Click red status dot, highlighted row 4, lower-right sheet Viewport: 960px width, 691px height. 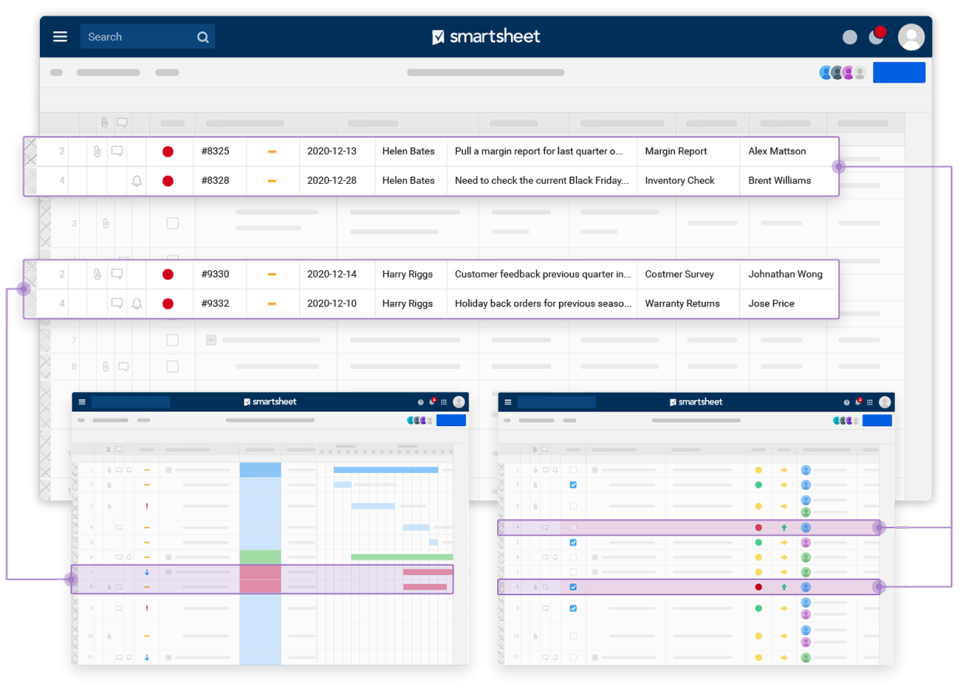click(759, 528)
